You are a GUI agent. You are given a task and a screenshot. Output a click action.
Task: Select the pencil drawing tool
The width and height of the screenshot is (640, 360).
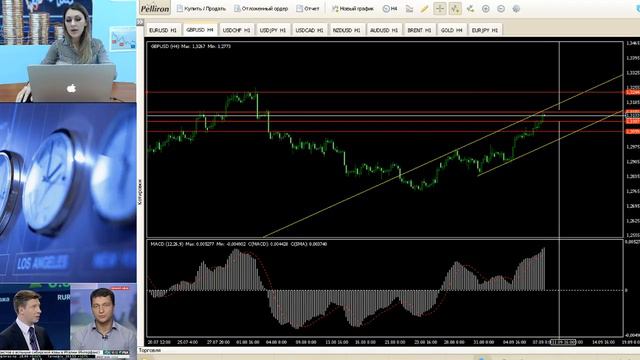coord(424,8)
